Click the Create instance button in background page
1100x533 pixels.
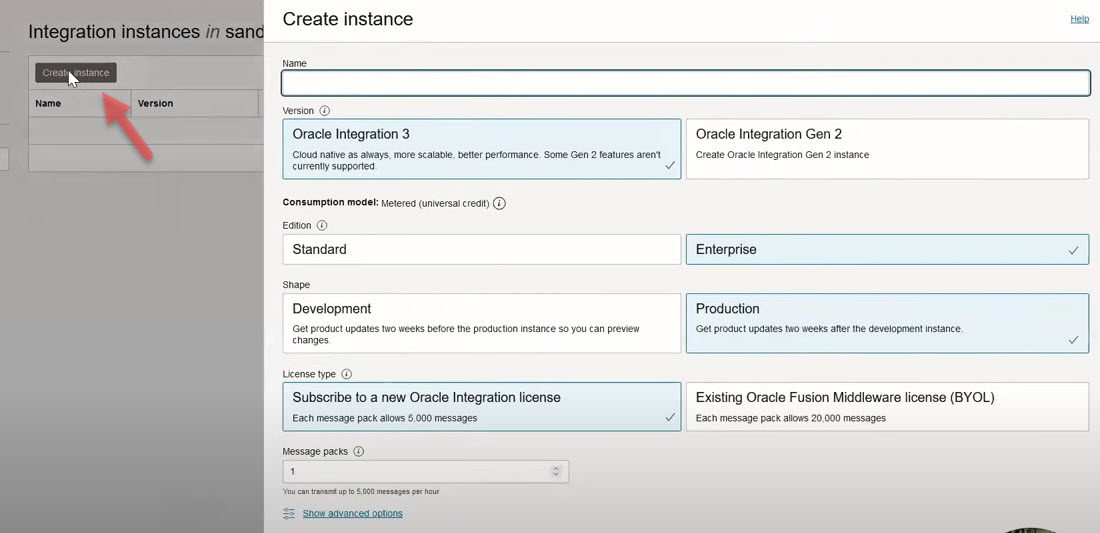tap(76, 73)
